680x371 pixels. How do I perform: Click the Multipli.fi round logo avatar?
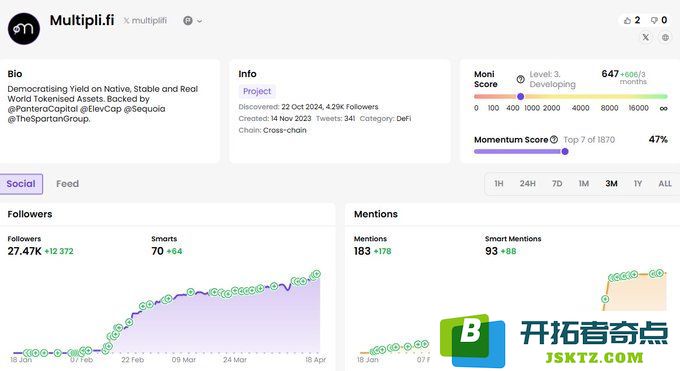tap(24, 29)
